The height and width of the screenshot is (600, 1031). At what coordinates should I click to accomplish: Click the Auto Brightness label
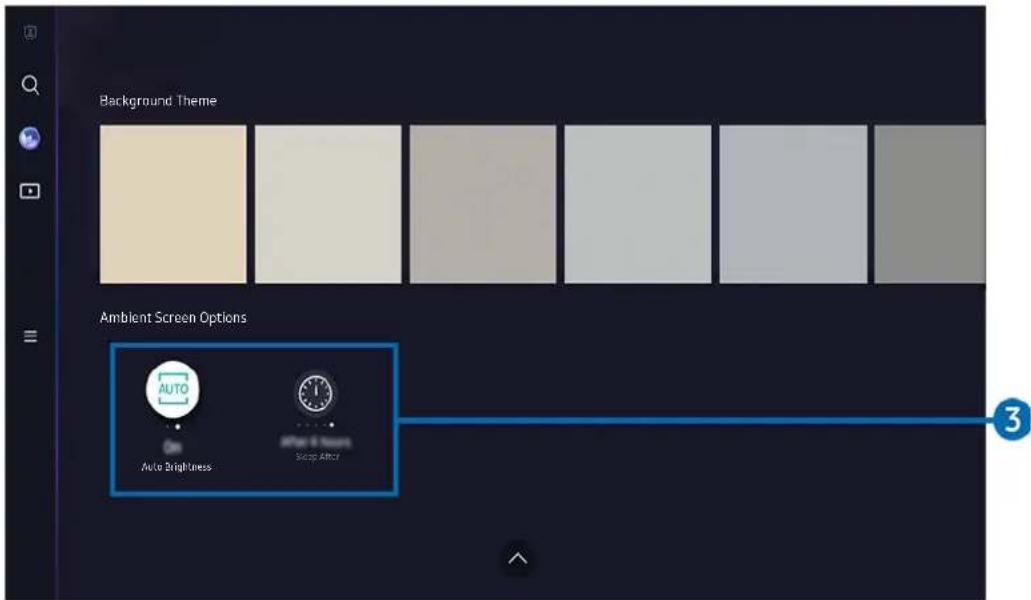pos(176,467)
